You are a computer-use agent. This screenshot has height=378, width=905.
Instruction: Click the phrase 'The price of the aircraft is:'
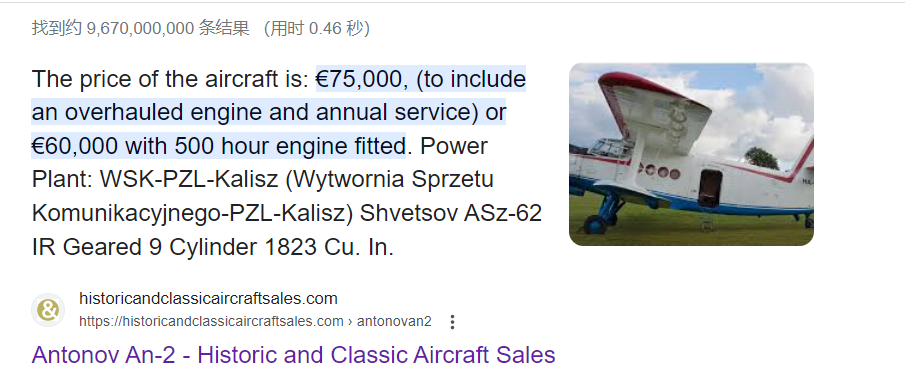(x=170, y=79)
